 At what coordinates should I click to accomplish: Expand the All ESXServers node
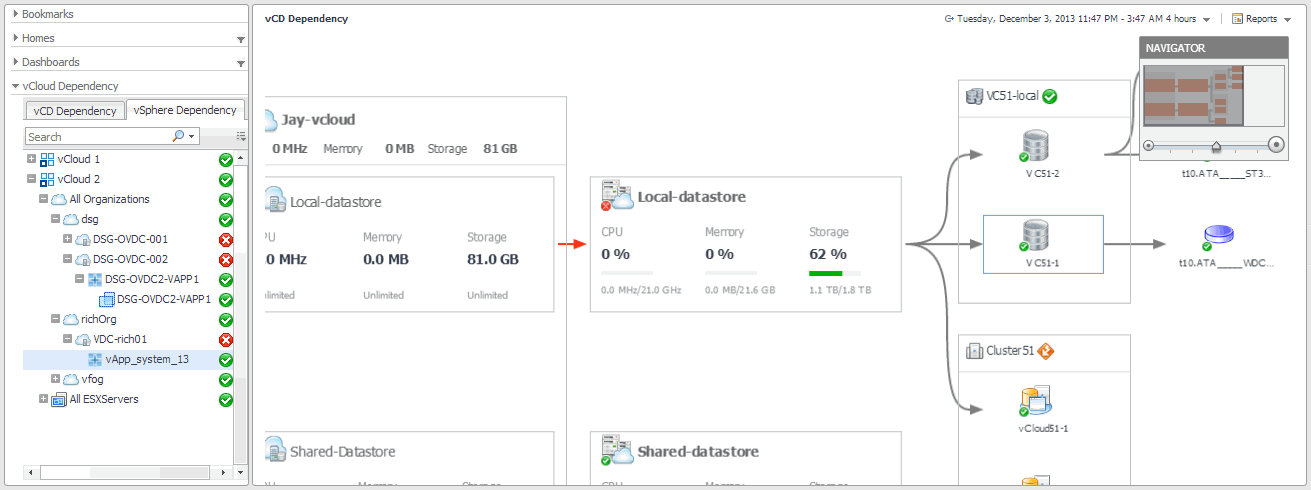(43, 399)
